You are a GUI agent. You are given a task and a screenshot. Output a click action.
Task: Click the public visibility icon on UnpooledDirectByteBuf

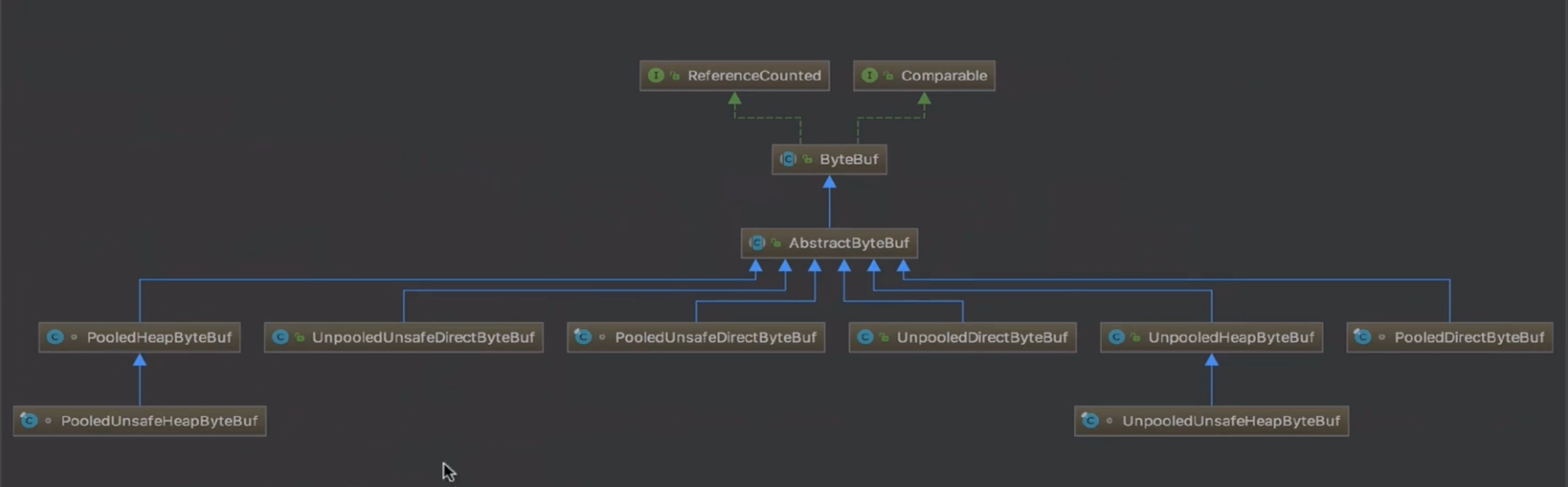point(884,337)
